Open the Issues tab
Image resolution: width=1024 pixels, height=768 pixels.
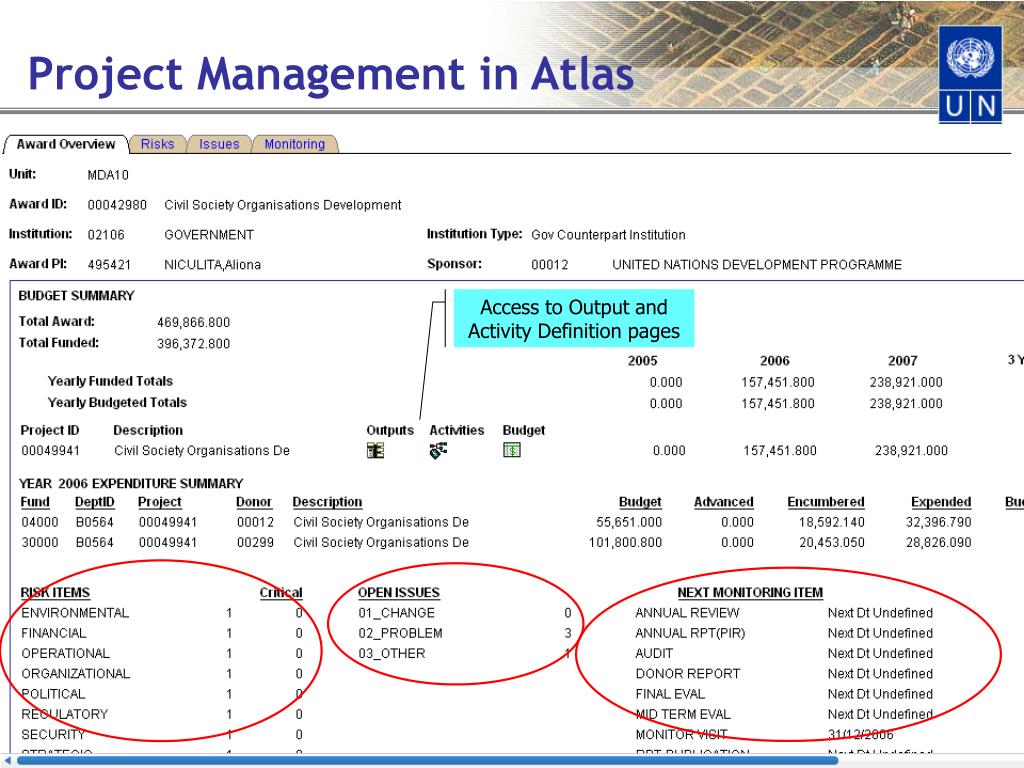click(219, 144)
